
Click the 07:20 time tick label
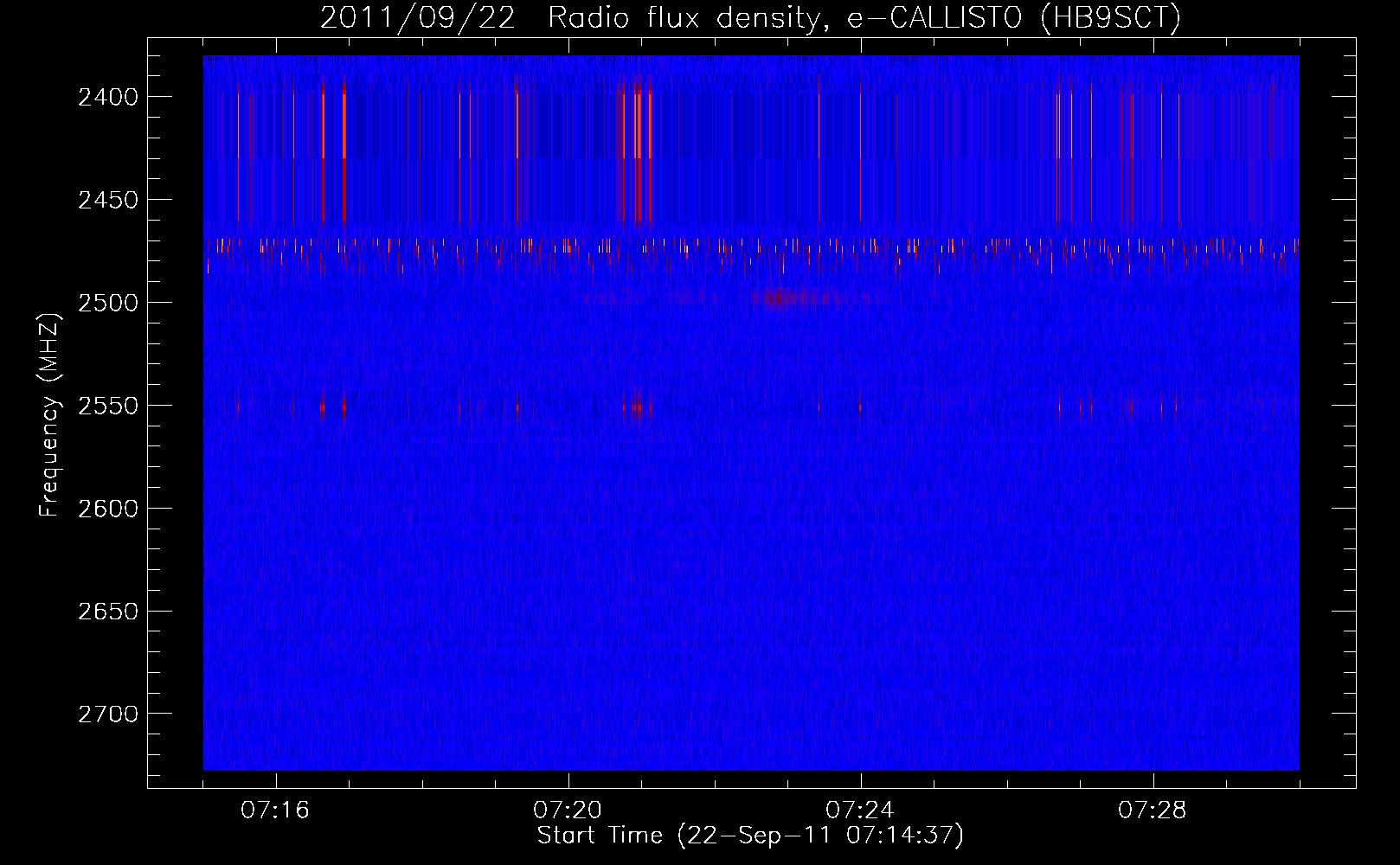pos(568,811)
